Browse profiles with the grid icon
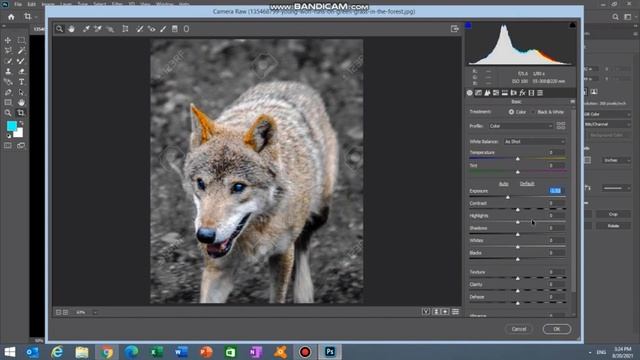Screen dimensions: 640x360 point(561,126)
